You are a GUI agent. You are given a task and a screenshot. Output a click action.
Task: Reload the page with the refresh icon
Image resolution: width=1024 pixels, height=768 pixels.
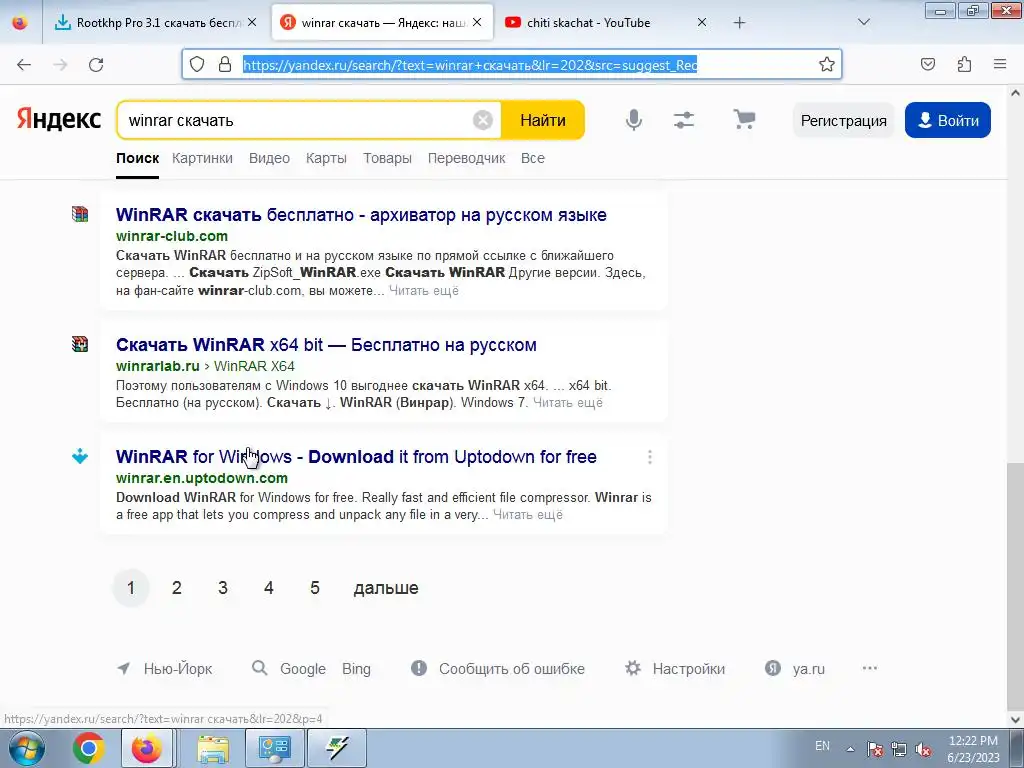click(96, 64)
